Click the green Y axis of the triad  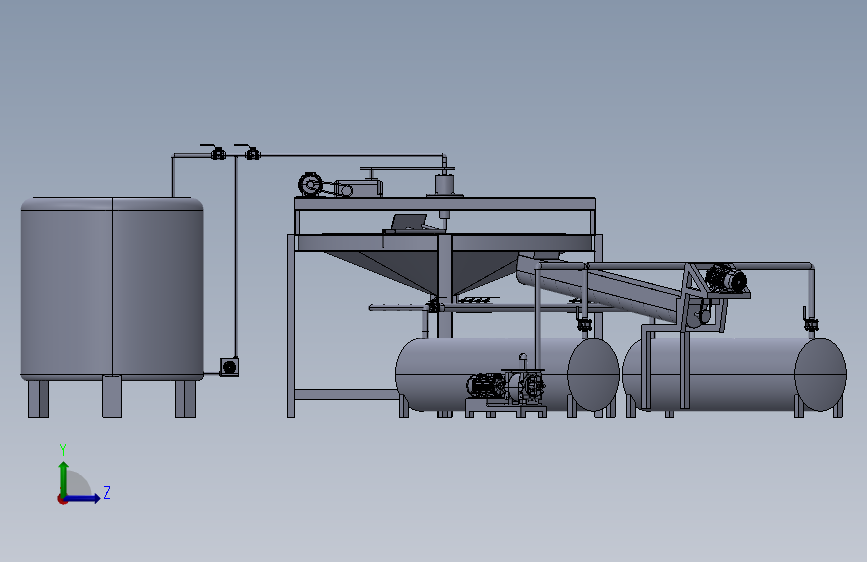tap(64, 478)
